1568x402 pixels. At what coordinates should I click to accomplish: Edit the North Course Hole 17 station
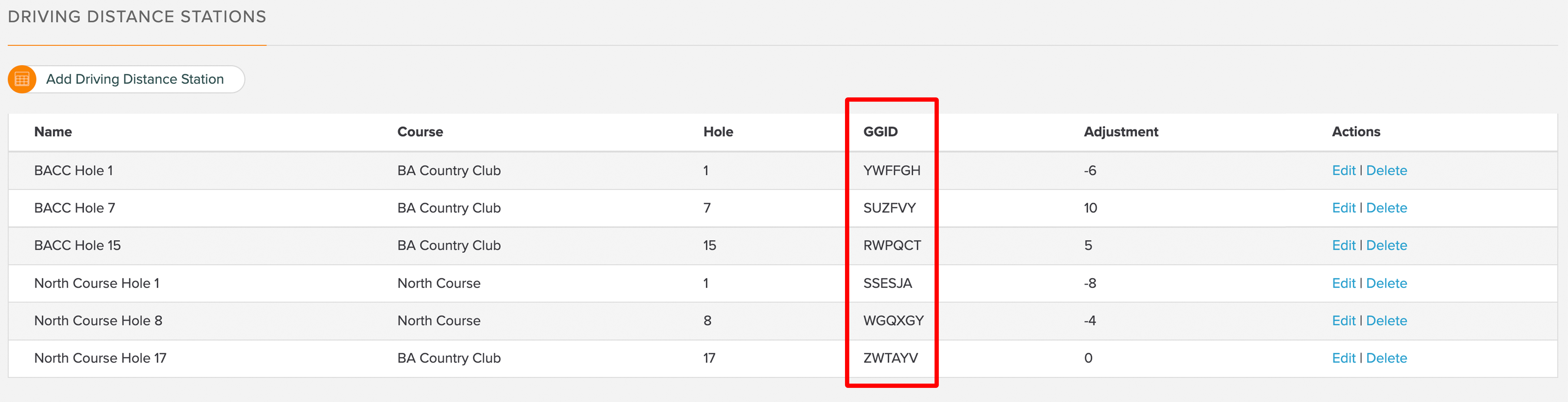[1343, 358]
